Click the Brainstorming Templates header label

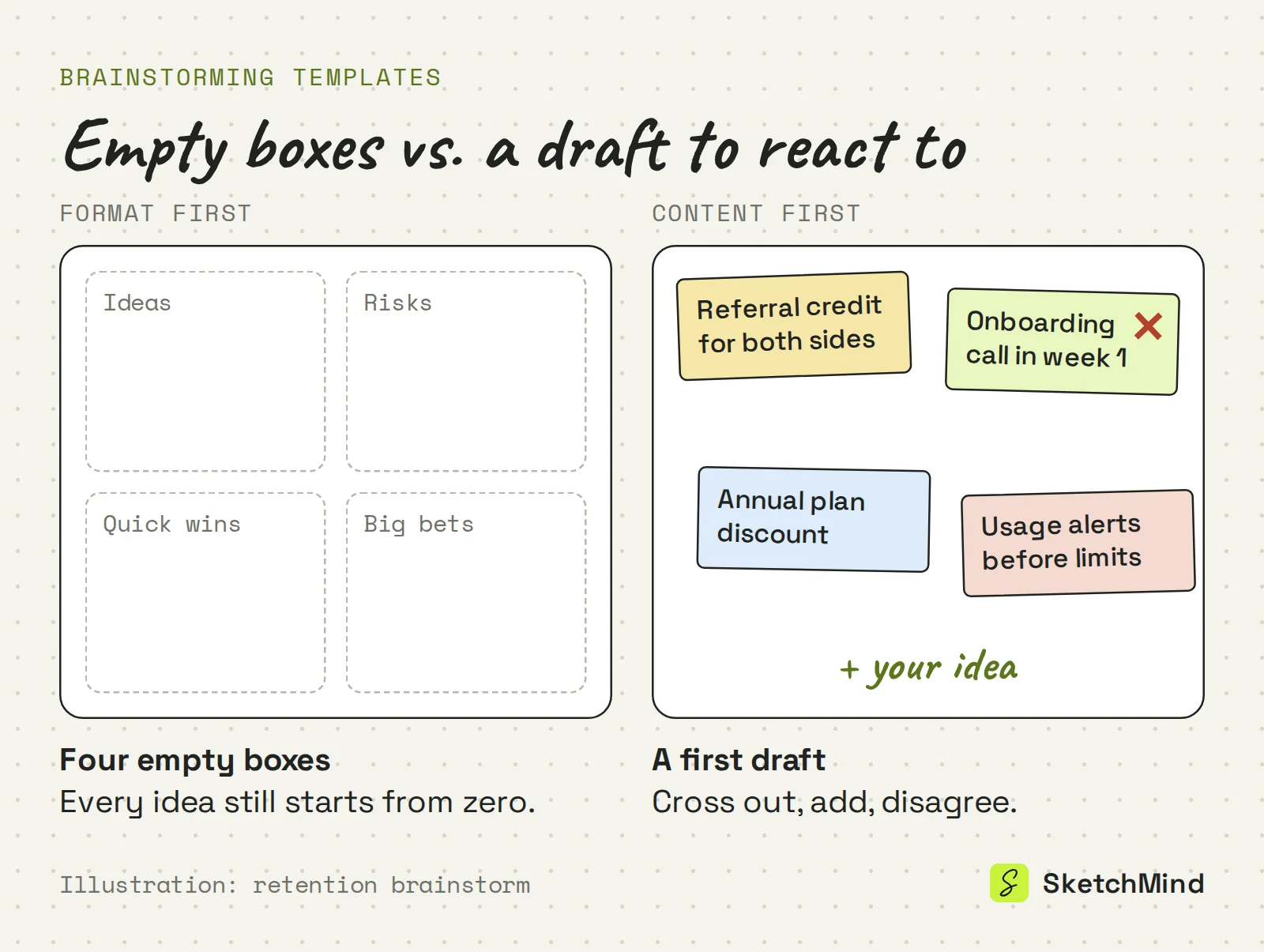pos(250,77)
